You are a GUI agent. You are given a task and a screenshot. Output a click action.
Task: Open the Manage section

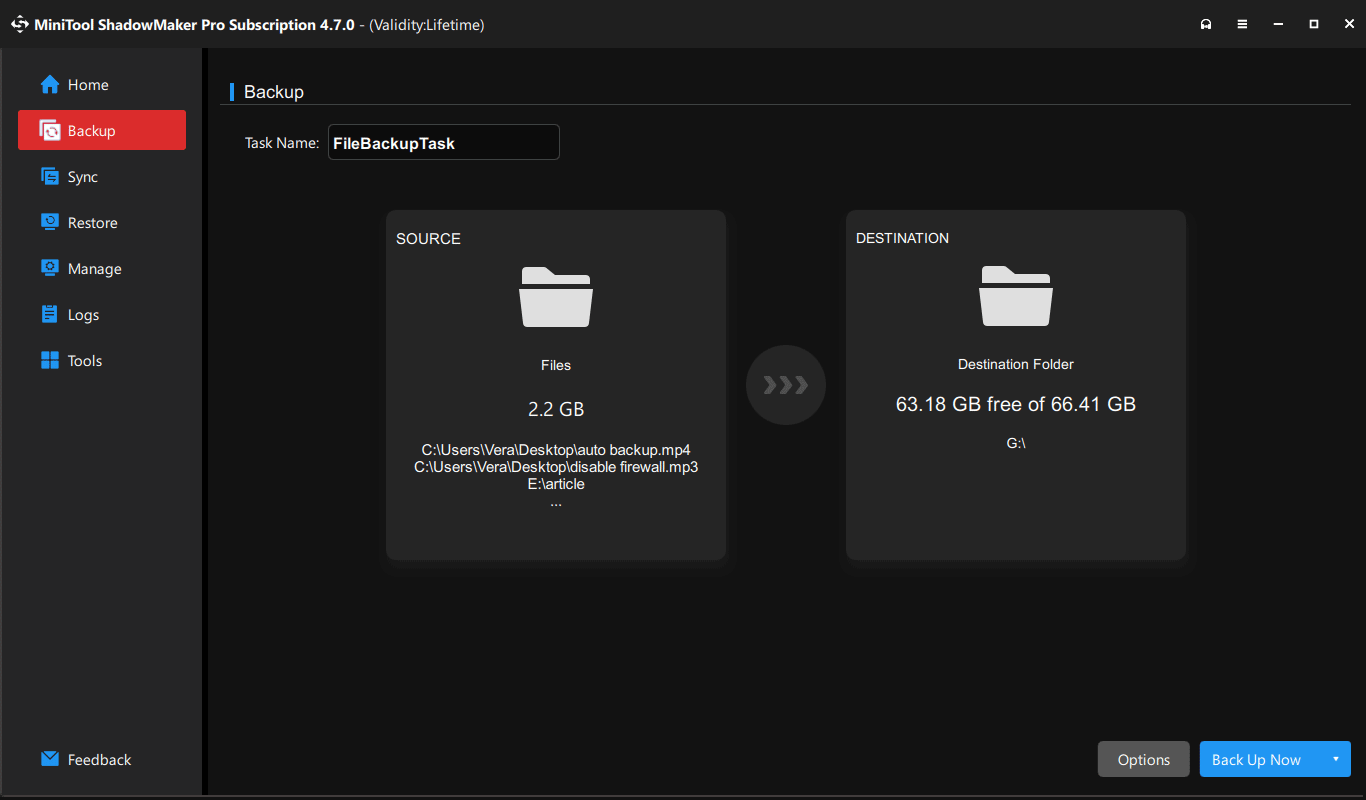pyautogui.click(x=93, y=268)
